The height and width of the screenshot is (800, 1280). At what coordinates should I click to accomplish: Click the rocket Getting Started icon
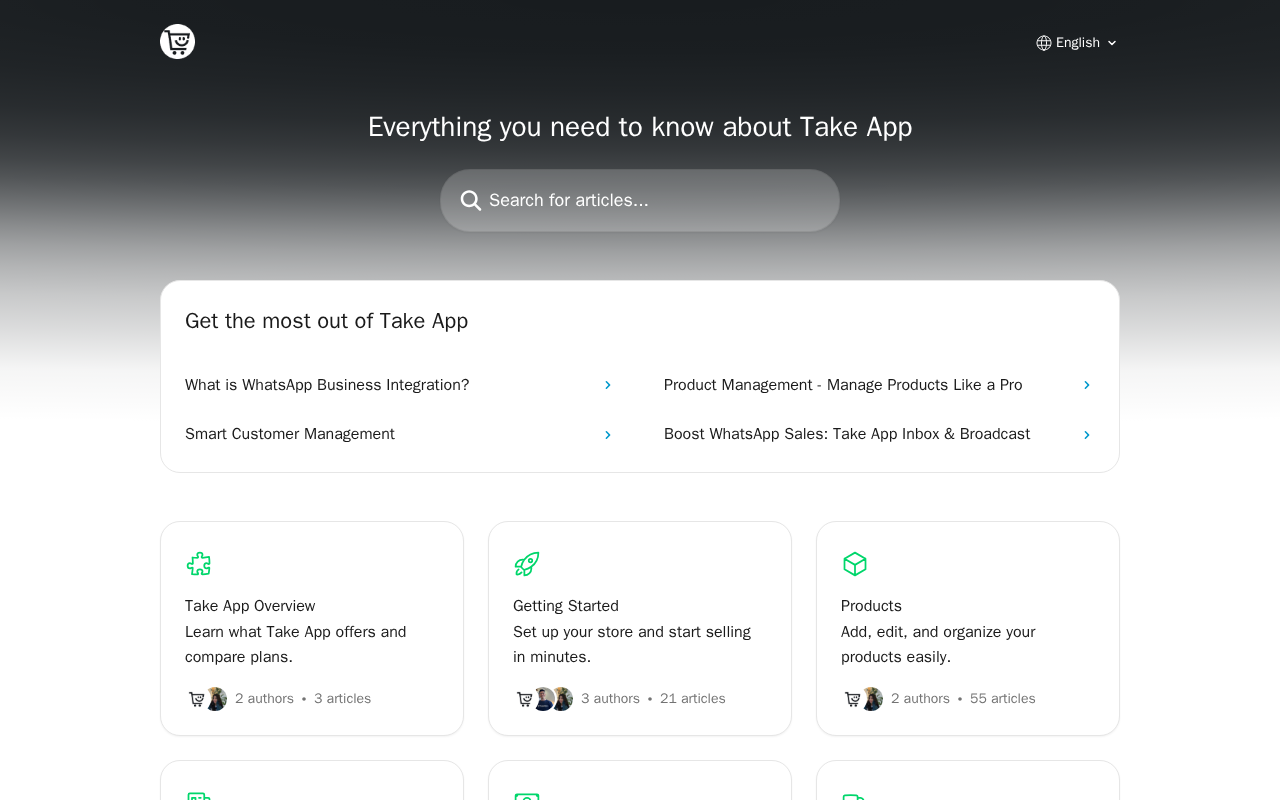(527, 564)
